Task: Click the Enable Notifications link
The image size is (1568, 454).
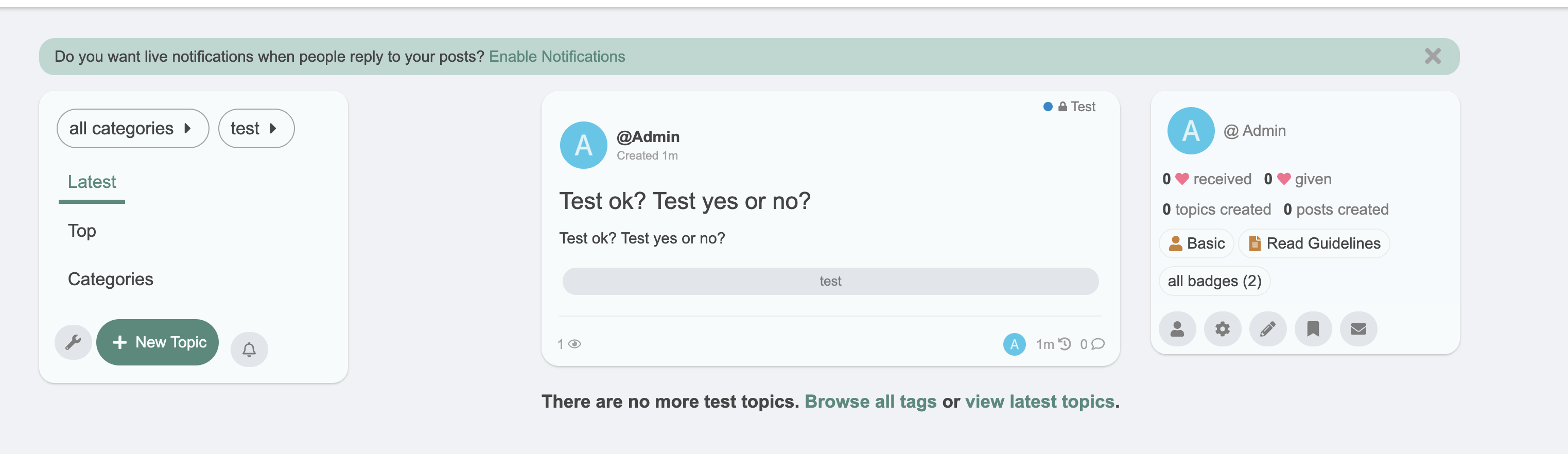Action: 556,57
